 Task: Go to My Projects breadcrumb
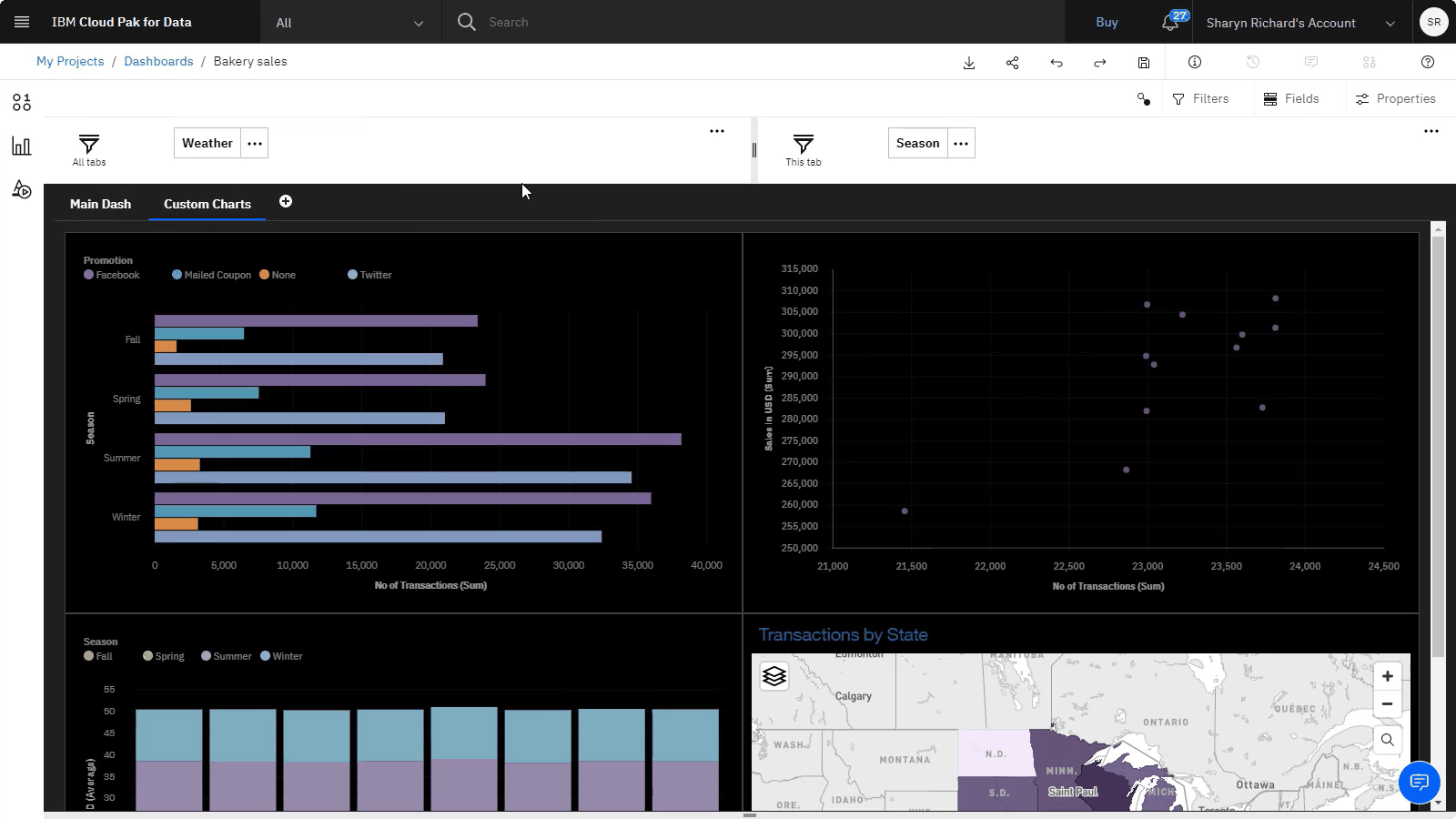tap(70, 61)
